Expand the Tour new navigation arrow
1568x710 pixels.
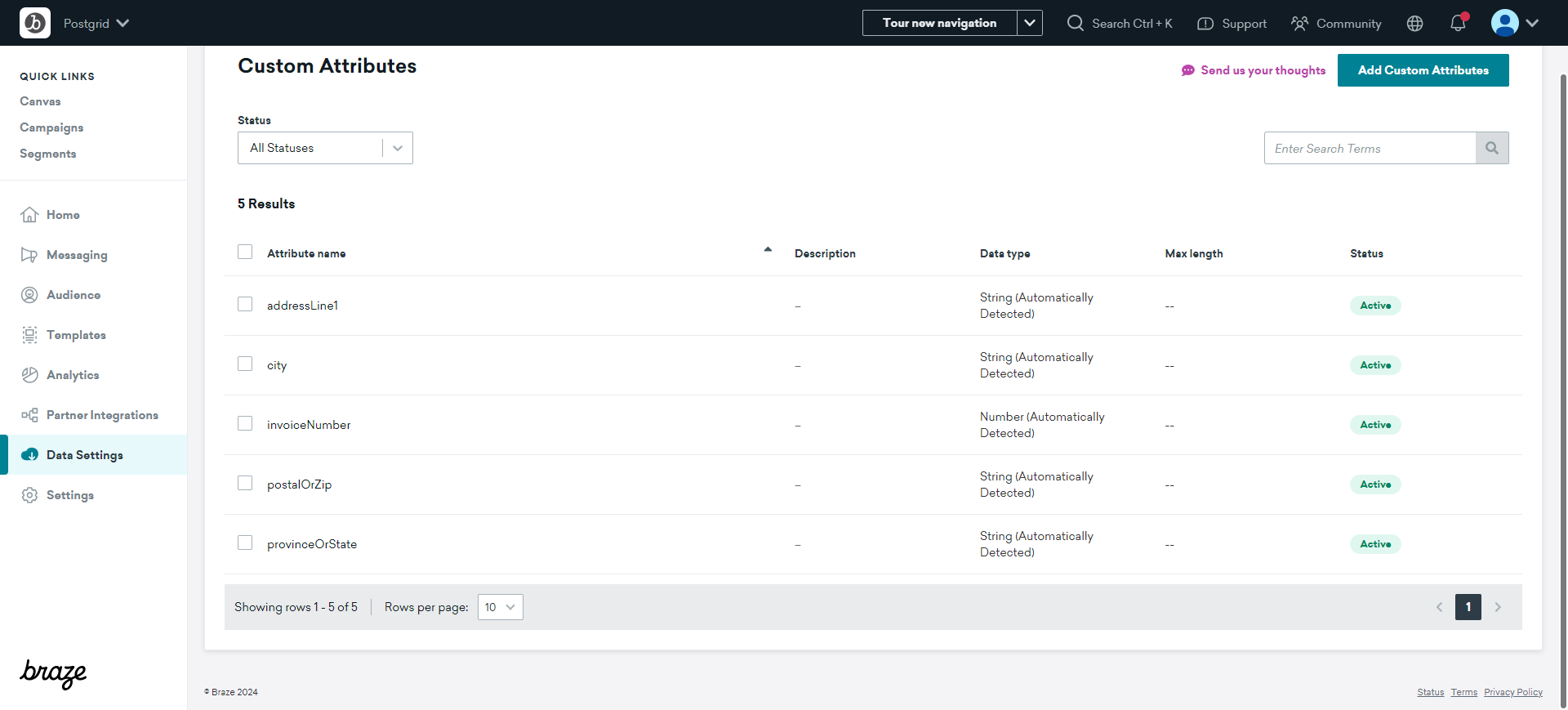click(x=1030, y=23)
